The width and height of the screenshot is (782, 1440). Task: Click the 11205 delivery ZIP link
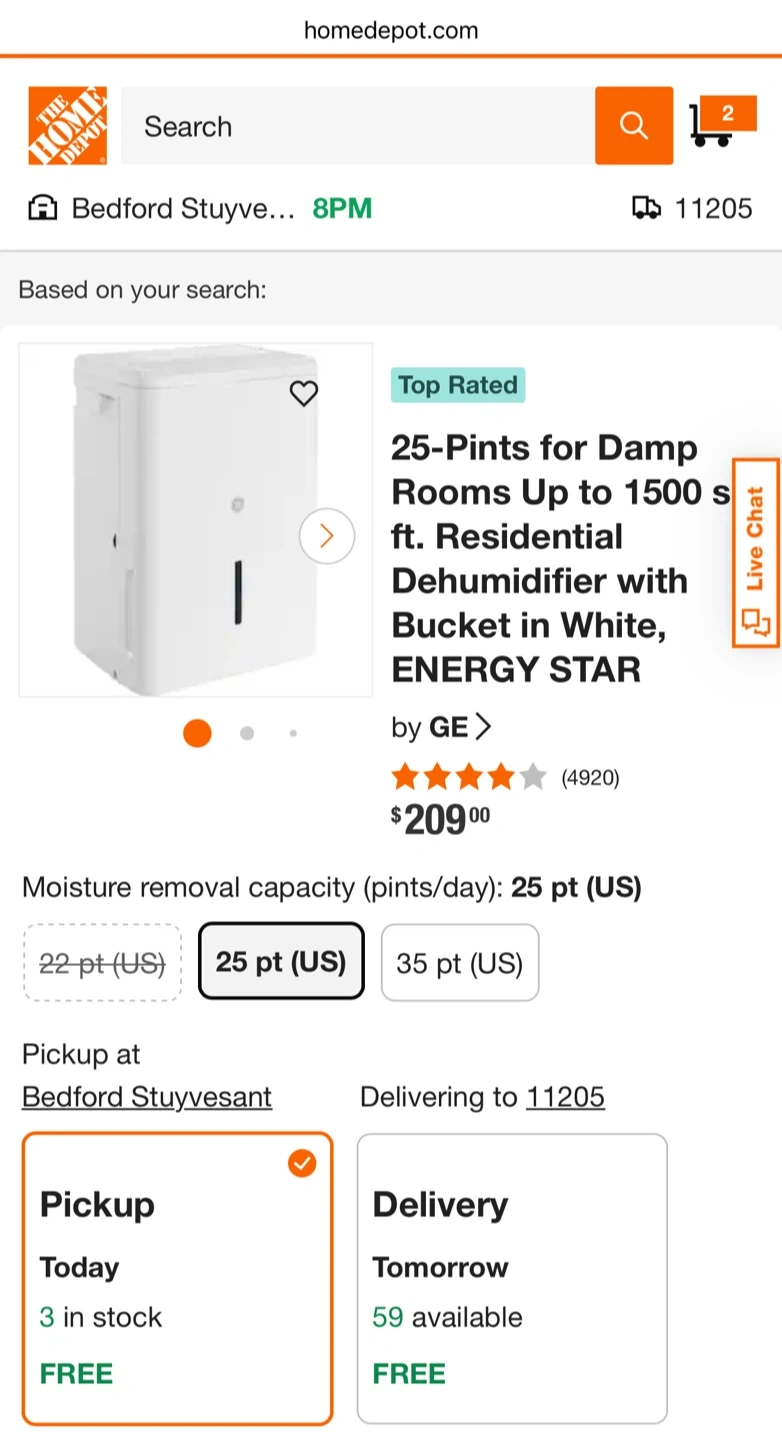pyautogui.click(x=565, y=1097)
